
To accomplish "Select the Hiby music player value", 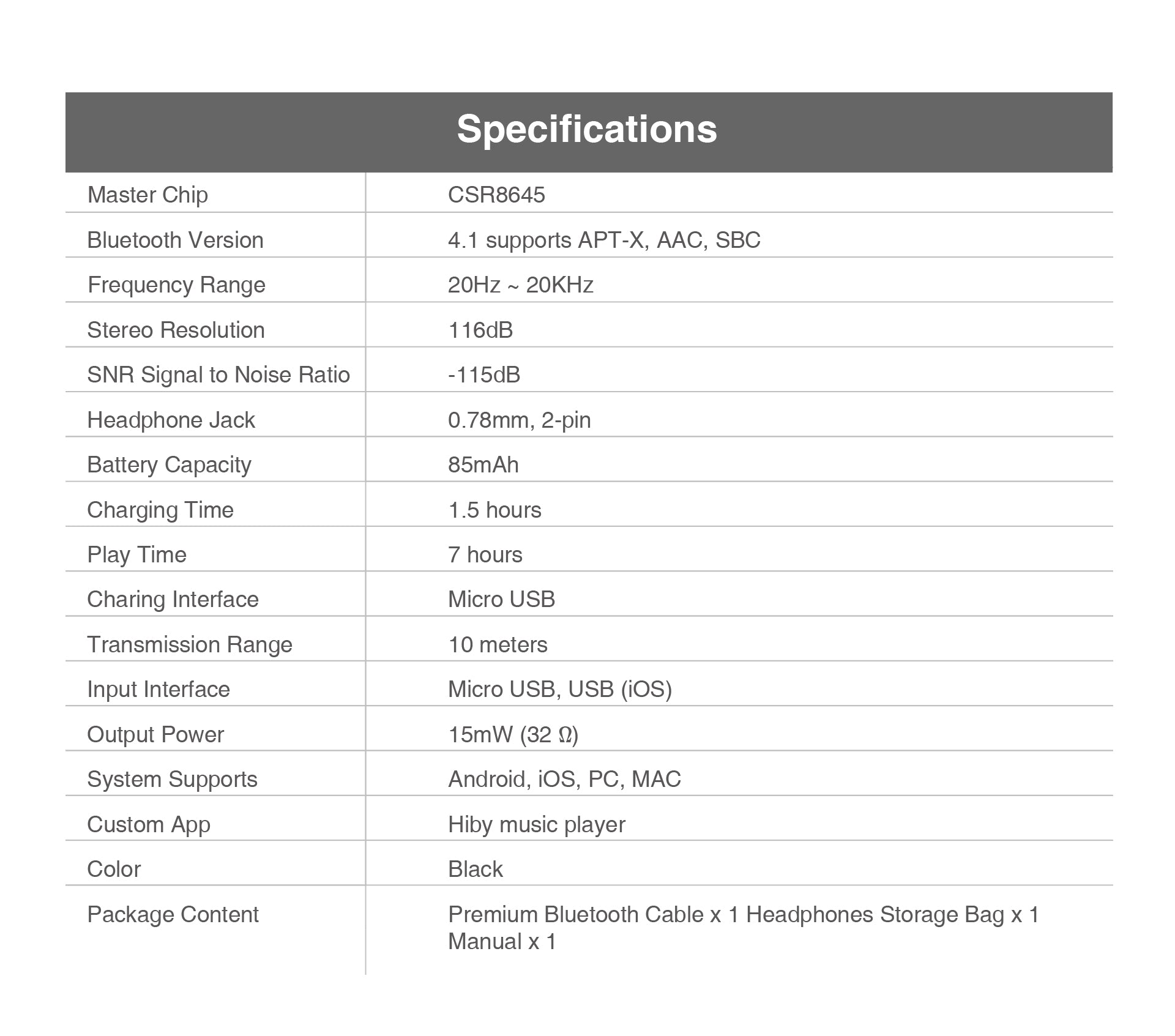I will tap(536, 824).
